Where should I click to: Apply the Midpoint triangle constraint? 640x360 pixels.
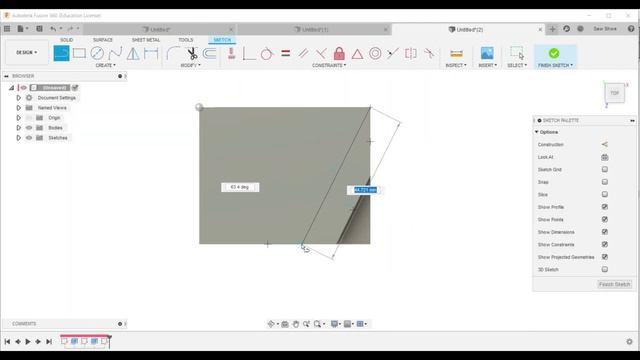(357, 53)
